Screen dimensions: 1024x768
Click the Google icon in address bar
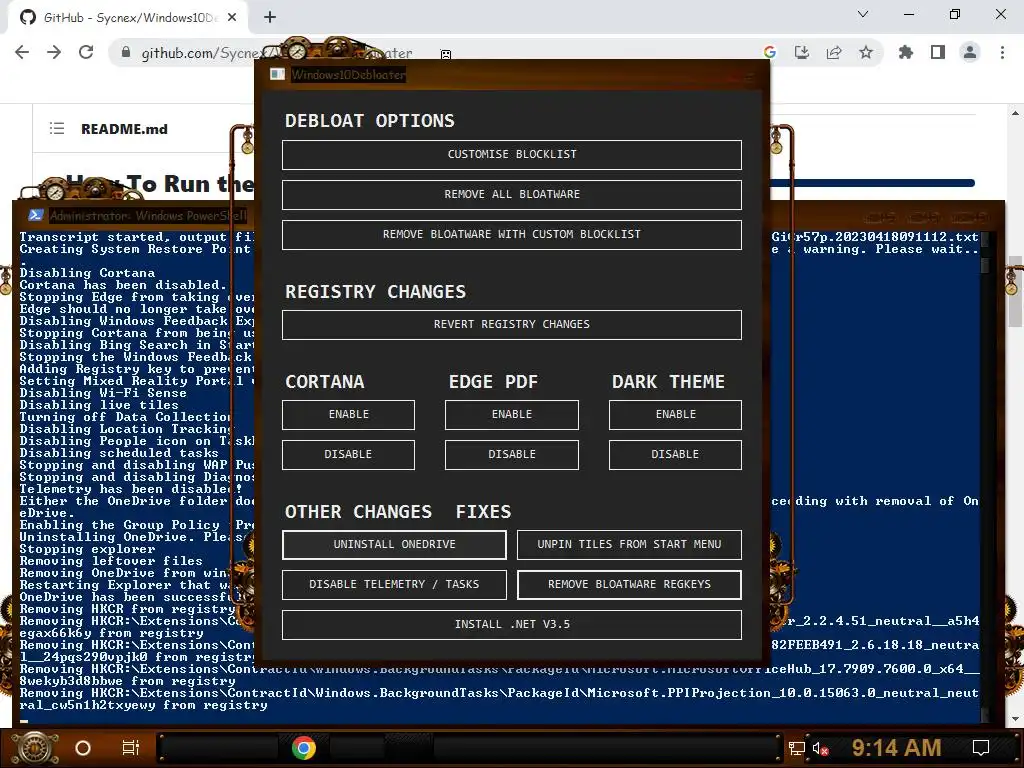(770, 52)
